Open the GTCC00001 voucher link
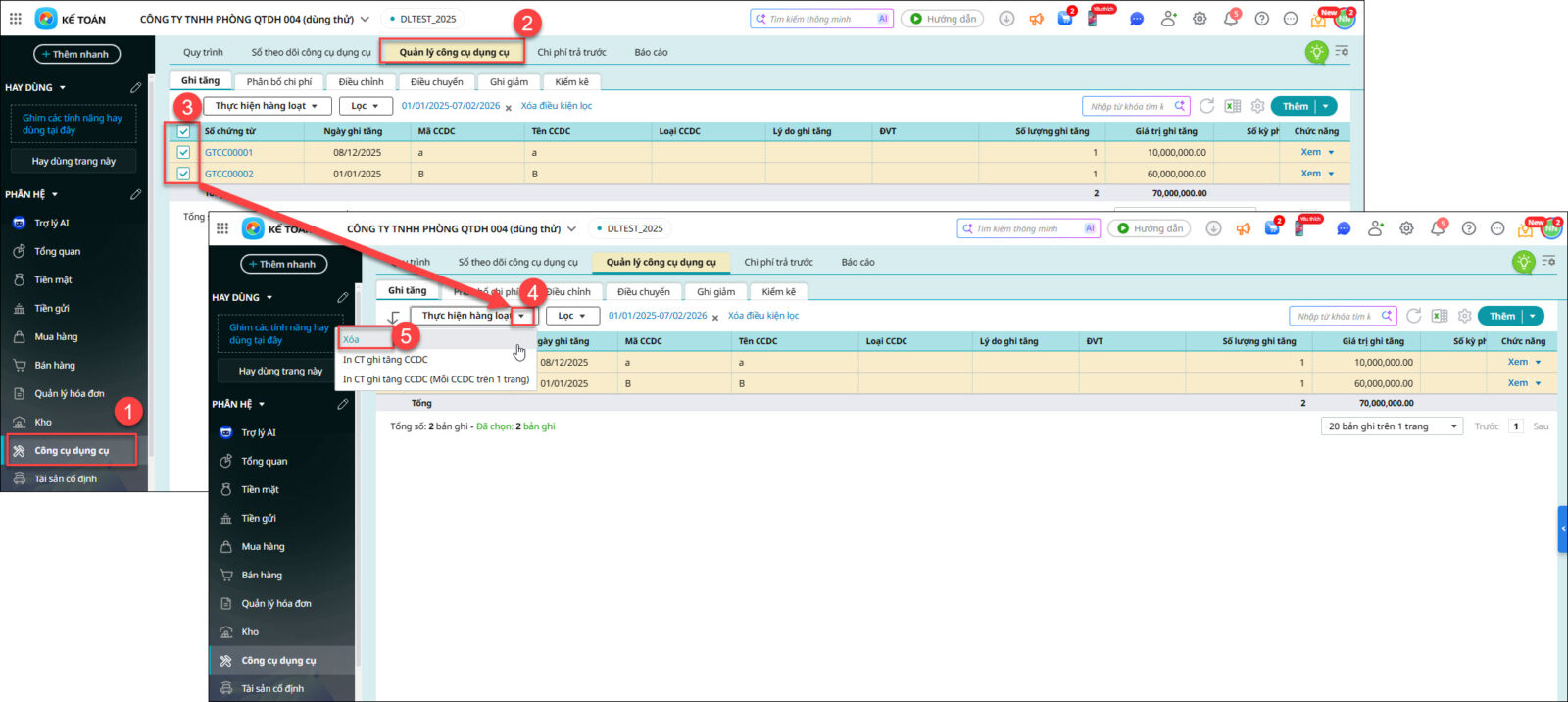 [x=228, y=153]
